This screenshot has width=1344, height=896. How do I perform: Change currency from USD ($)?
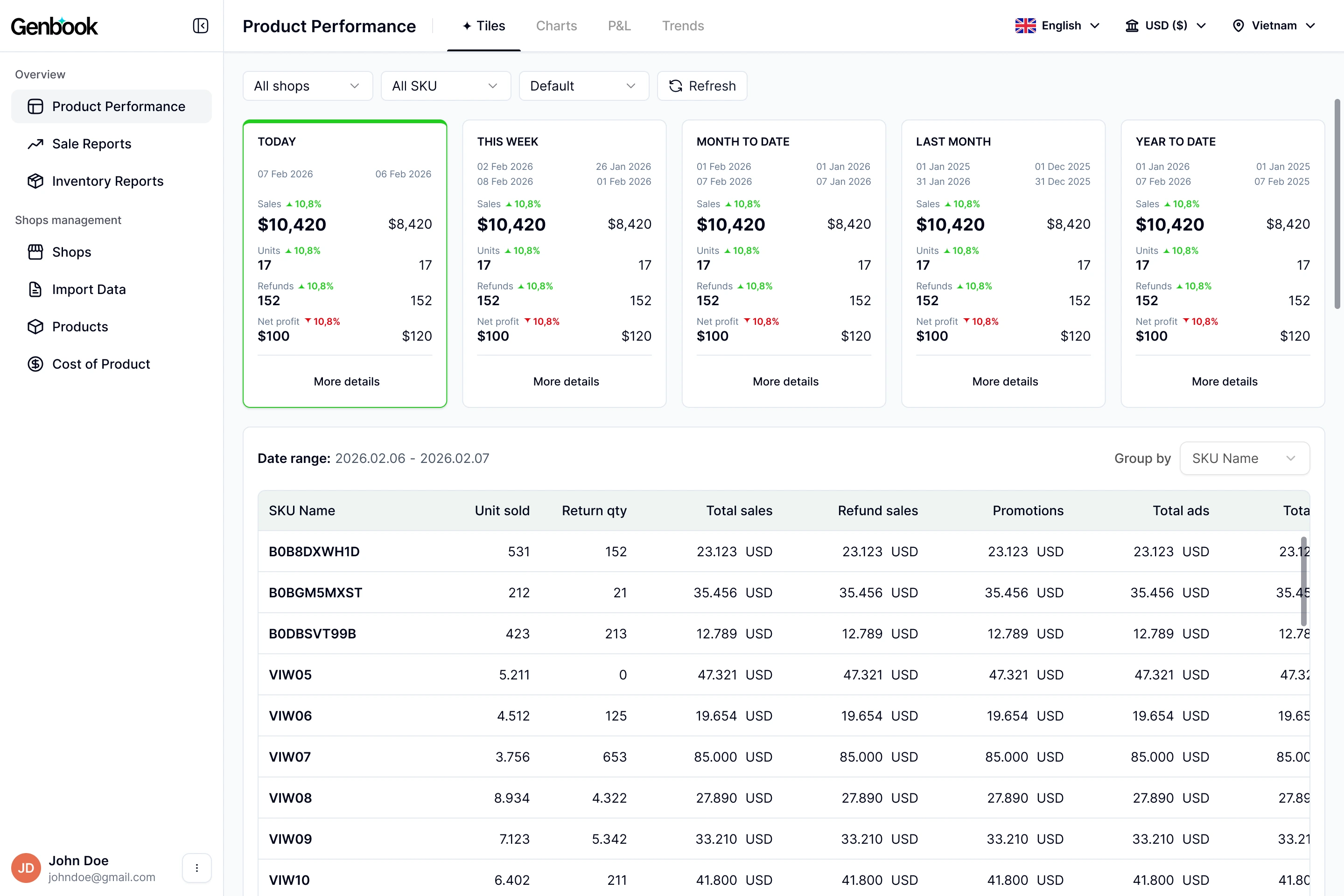(1166, 26)
